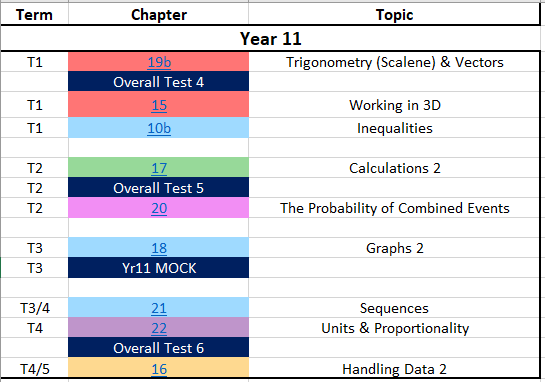Viewport: 545px width, 382px height.
Task: Open the chapter 22 link
Action: click(159, 328)
